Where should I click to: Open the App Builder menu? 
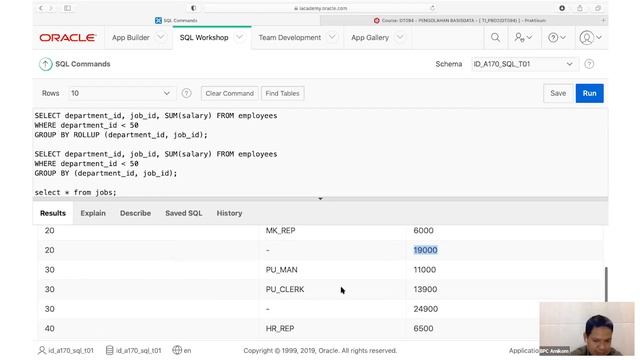coord(131,38)
